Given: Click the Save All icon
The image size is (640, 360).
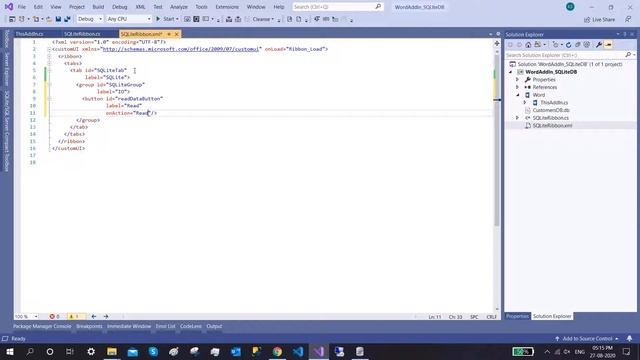Looking at the screenshot, I should pyautogui.click(x=67, y=19).
